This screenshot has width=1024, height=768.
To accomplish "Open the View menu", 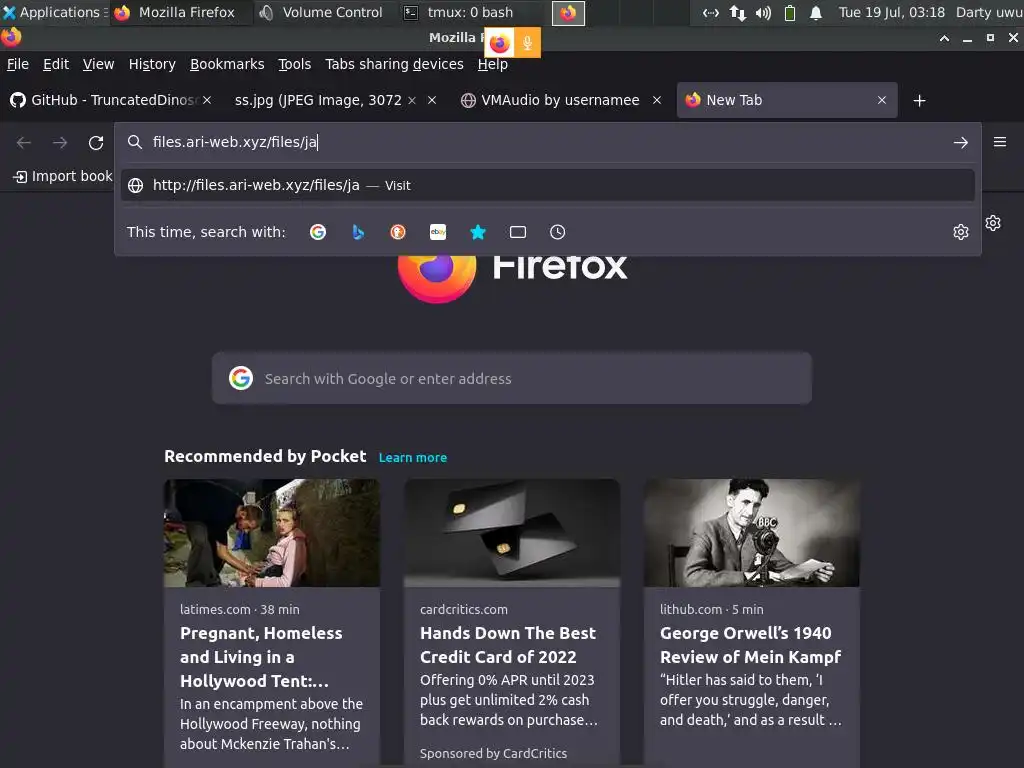I will (x=98, y=64).
